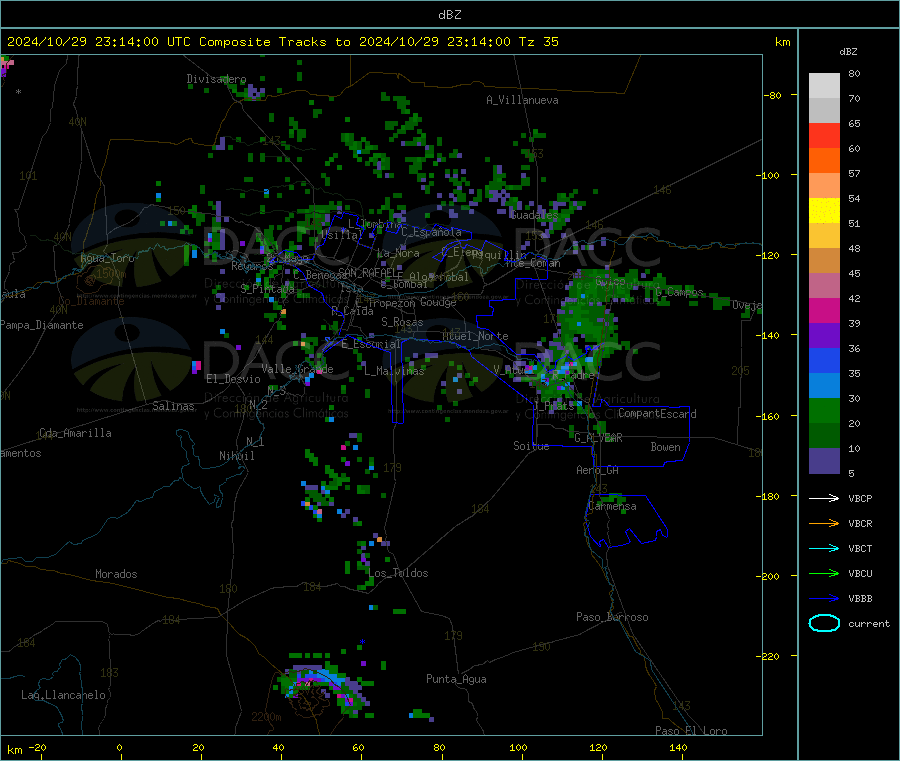Click the Divisadero location label
Screen dimensions: 900x761
pyautogui.click(x=216, y=79)
